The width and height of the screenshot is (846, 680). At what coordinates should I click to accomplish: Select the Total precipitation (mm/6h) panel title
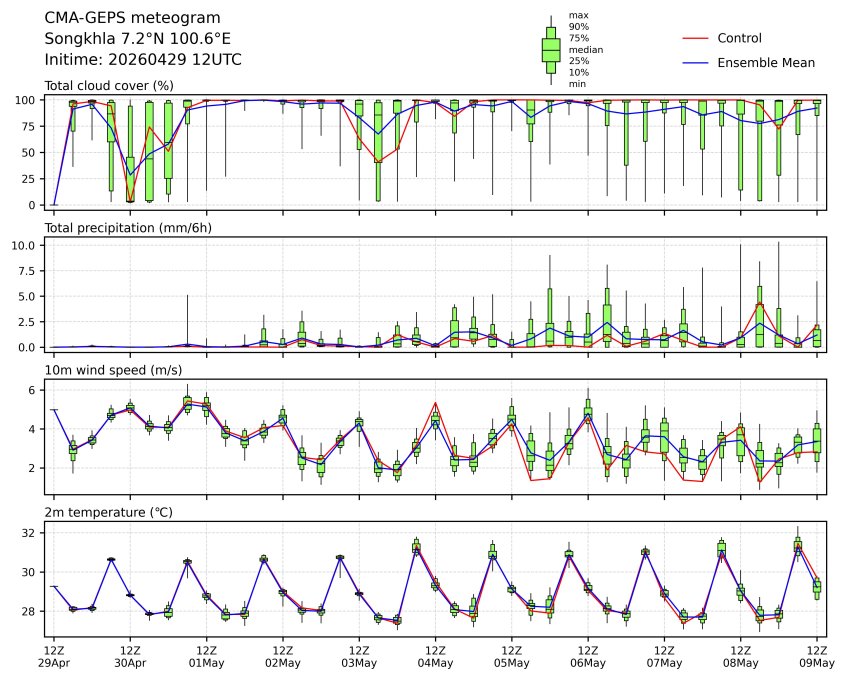pos(128,228)
